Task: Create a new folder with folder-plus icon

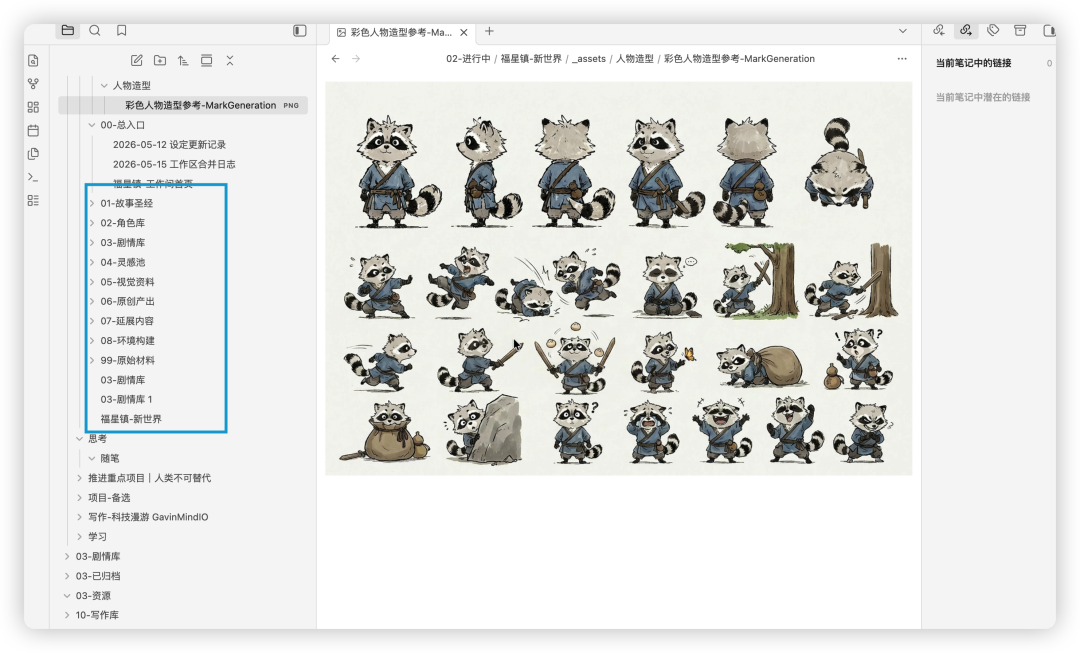Action: (x=160, y=61)
